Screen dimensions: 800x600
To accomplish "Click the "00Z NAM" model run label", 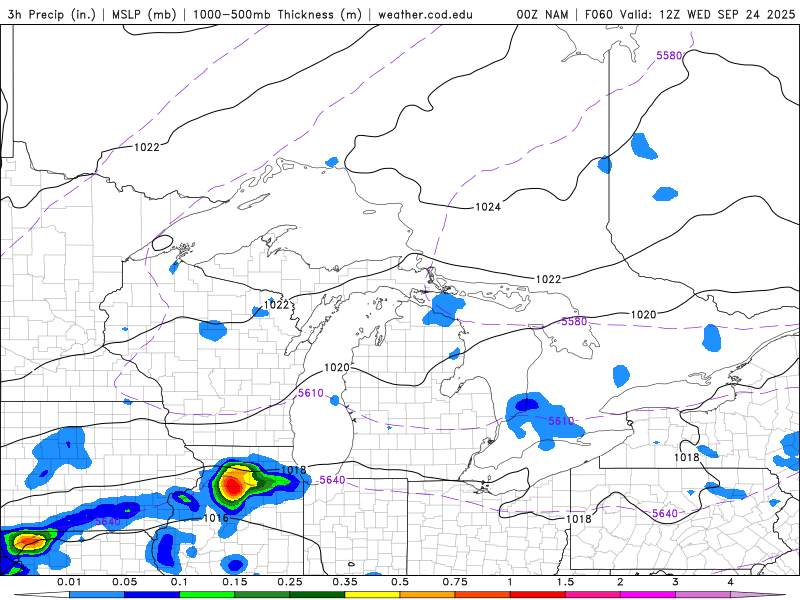I will (542, 14).
